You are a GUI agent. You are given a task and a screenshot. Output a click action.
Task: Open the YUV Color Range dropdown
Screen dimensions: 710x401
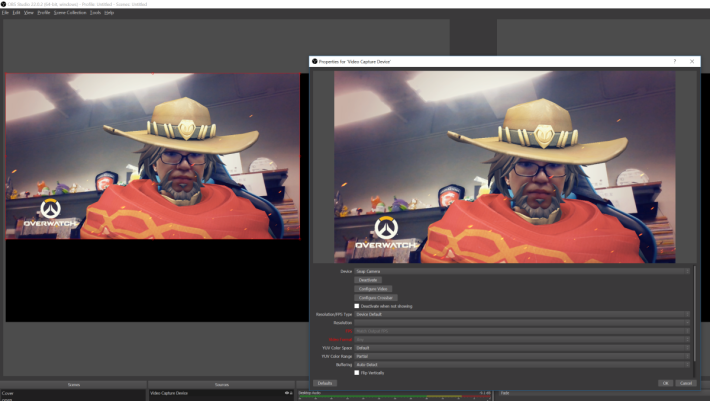(522, 356)
